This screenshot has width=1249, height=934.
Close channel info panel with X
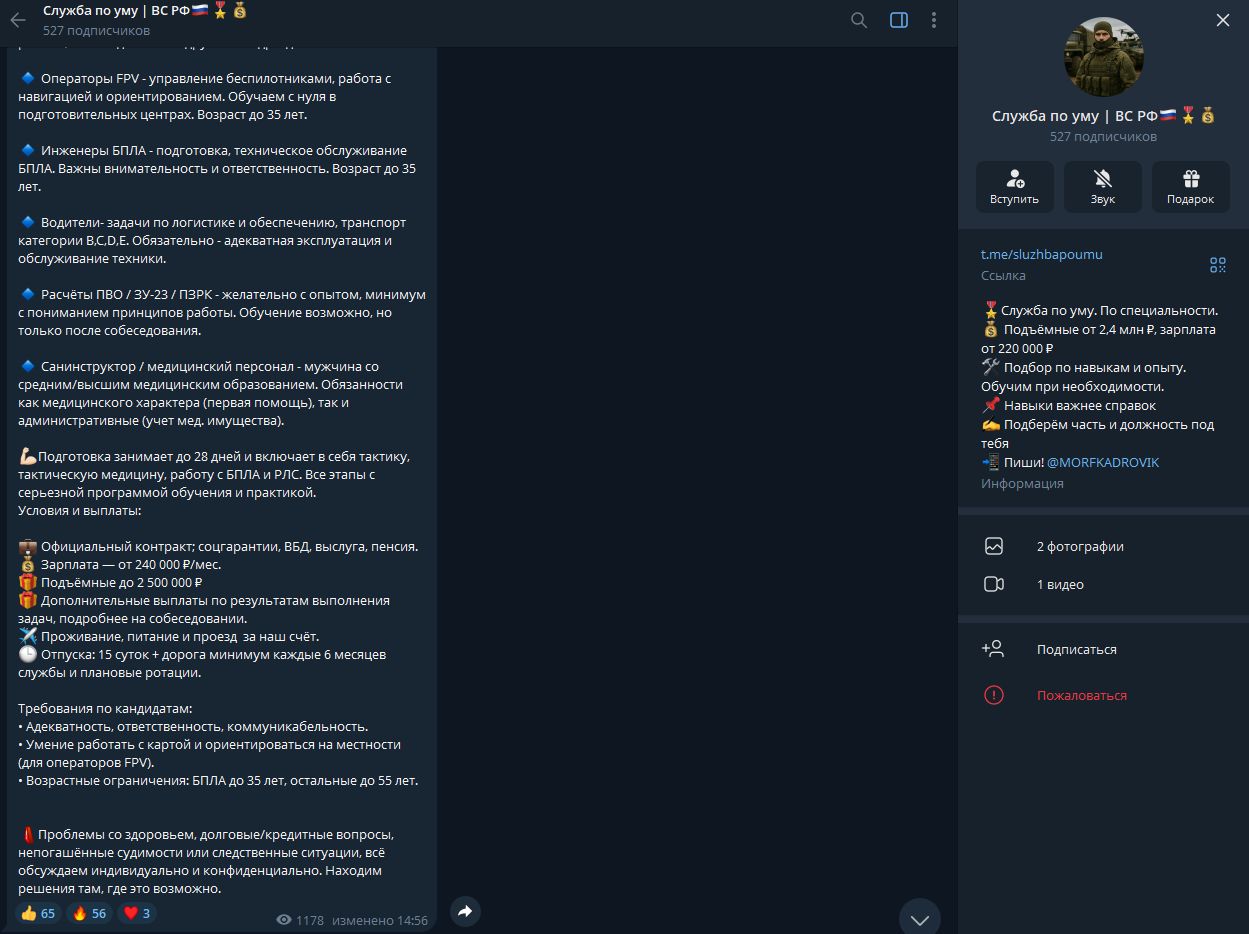1222,19
